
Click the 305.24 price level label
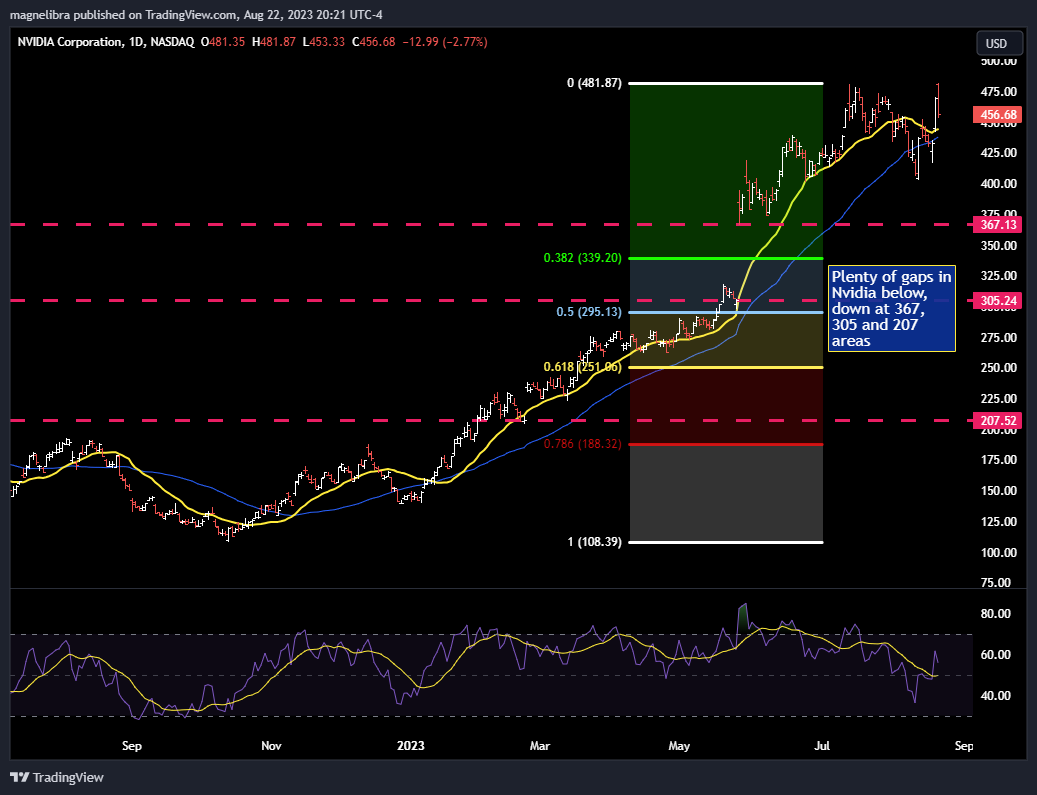[x=998, y=301]
